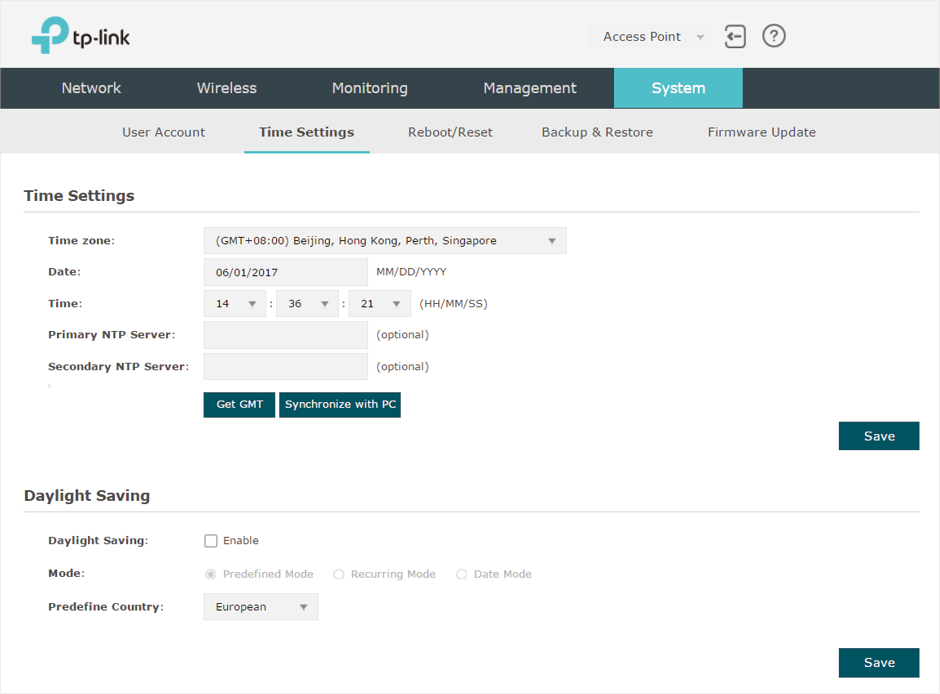940x694 pixels.
Task: Switch to Backup & Restore tab
Action: pos(597,132)
